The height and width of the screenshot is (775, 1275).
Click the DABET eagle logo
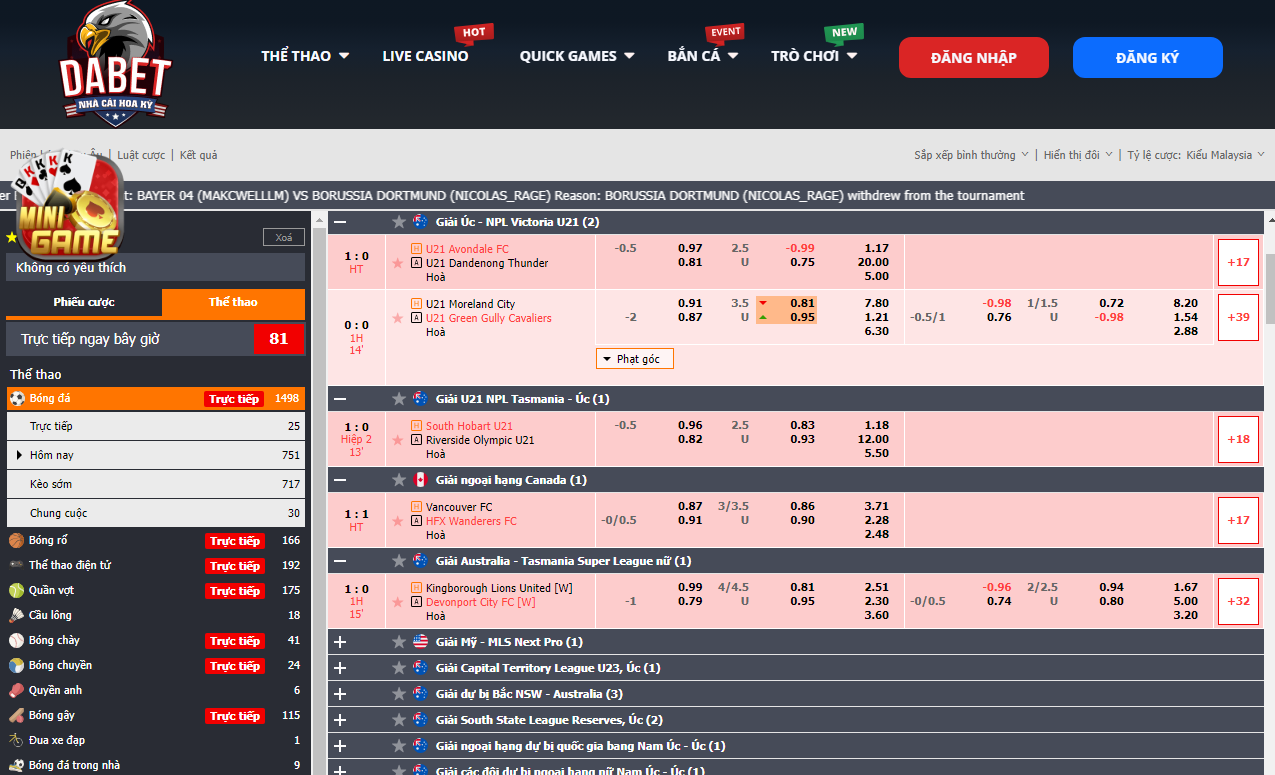click(x=115, y=63)
